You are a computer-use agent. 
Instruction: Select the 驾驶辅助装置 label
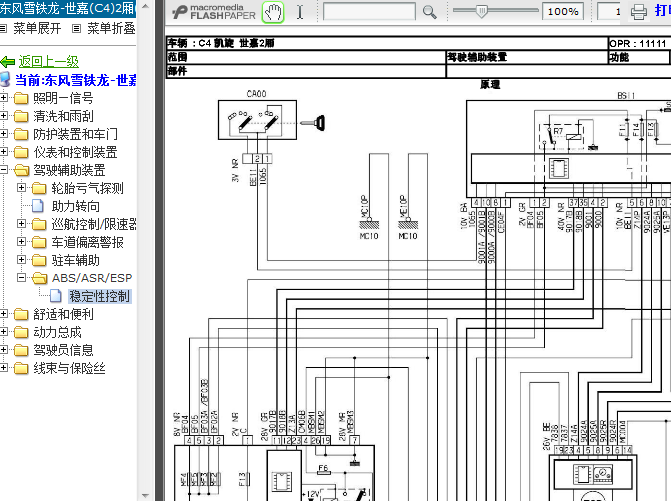coord(69,170)
